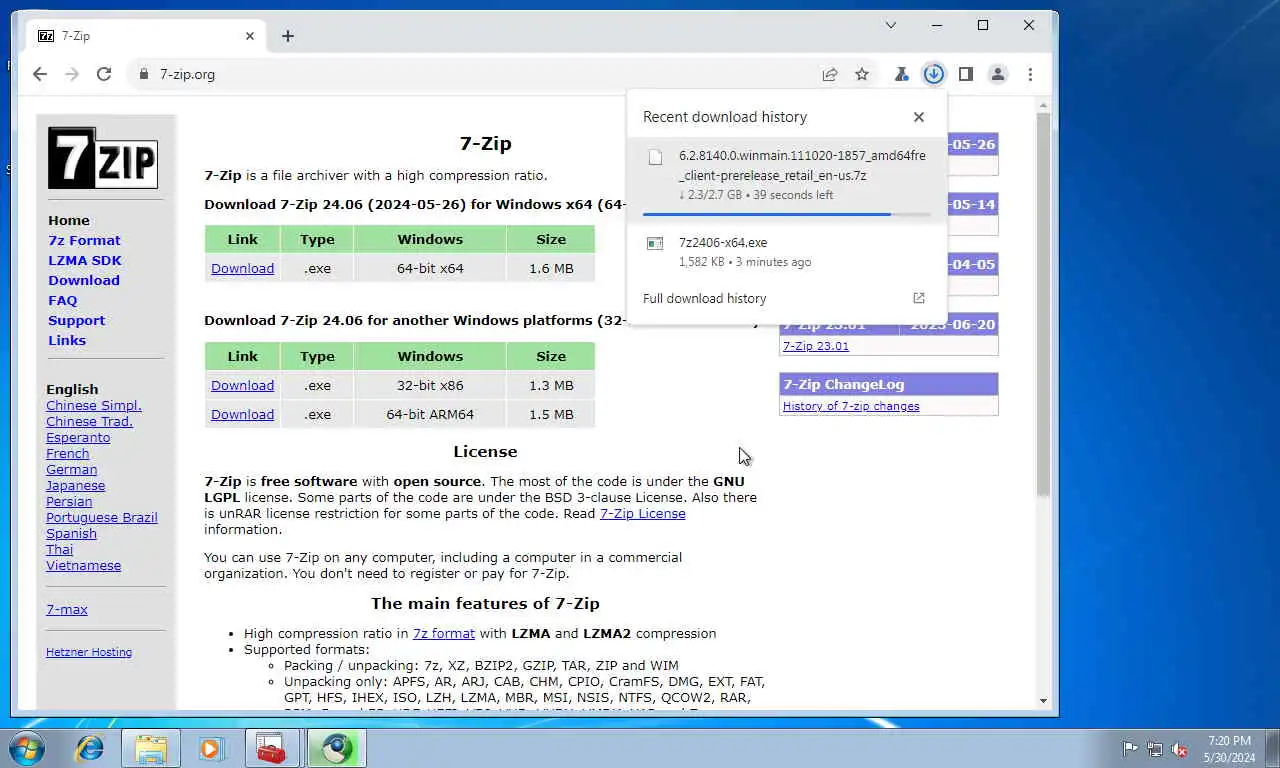Switch language to Vietnamese
Screen dimensions: 1280x768
[83, 565]
